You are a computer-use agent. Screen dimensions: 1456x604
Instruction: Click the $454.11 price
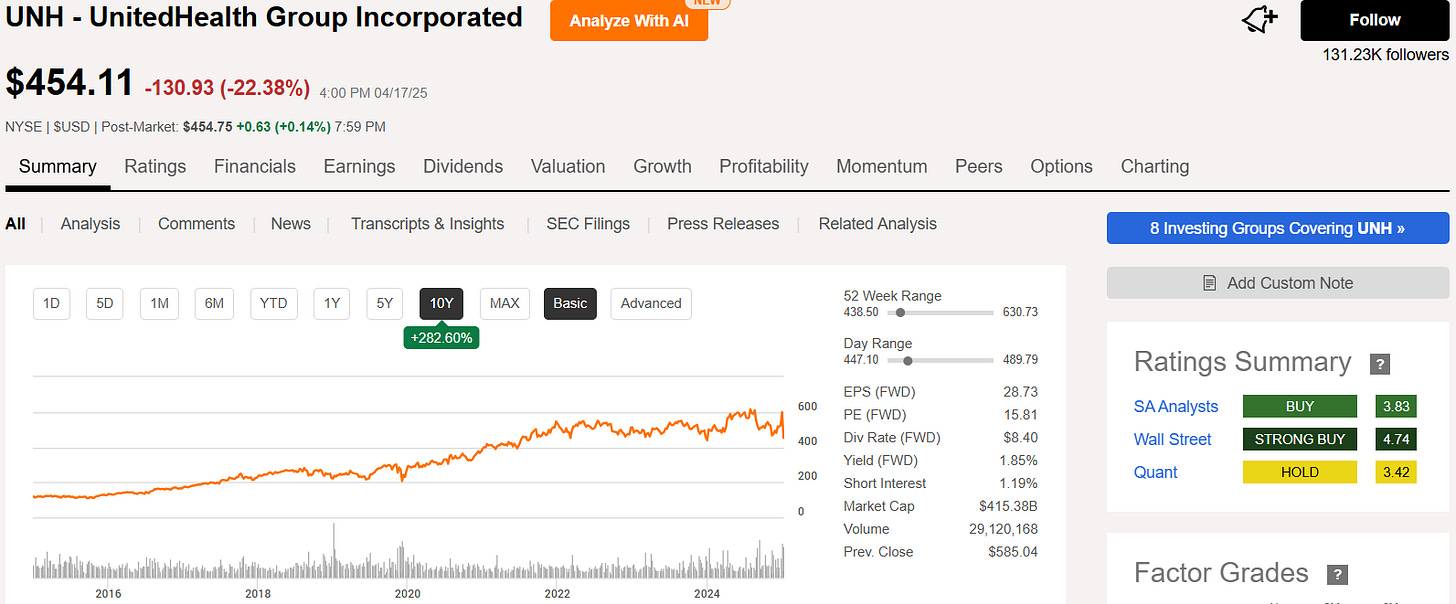(69, 83)
